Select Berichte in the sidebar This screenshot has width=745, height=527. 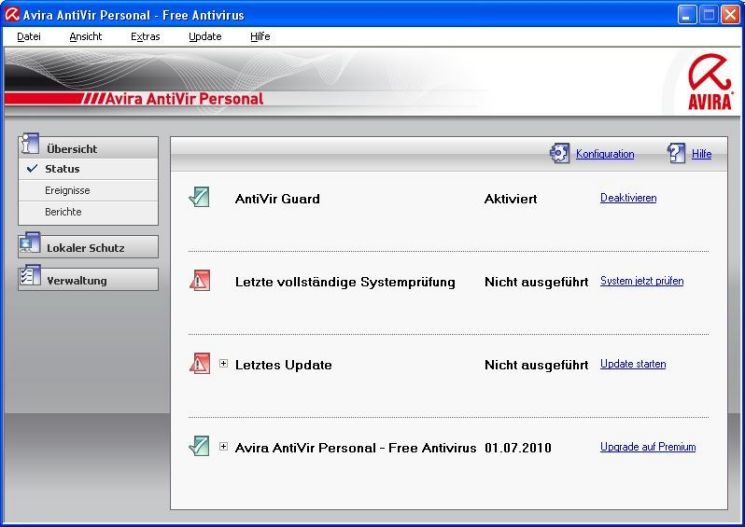pos(88,211)
